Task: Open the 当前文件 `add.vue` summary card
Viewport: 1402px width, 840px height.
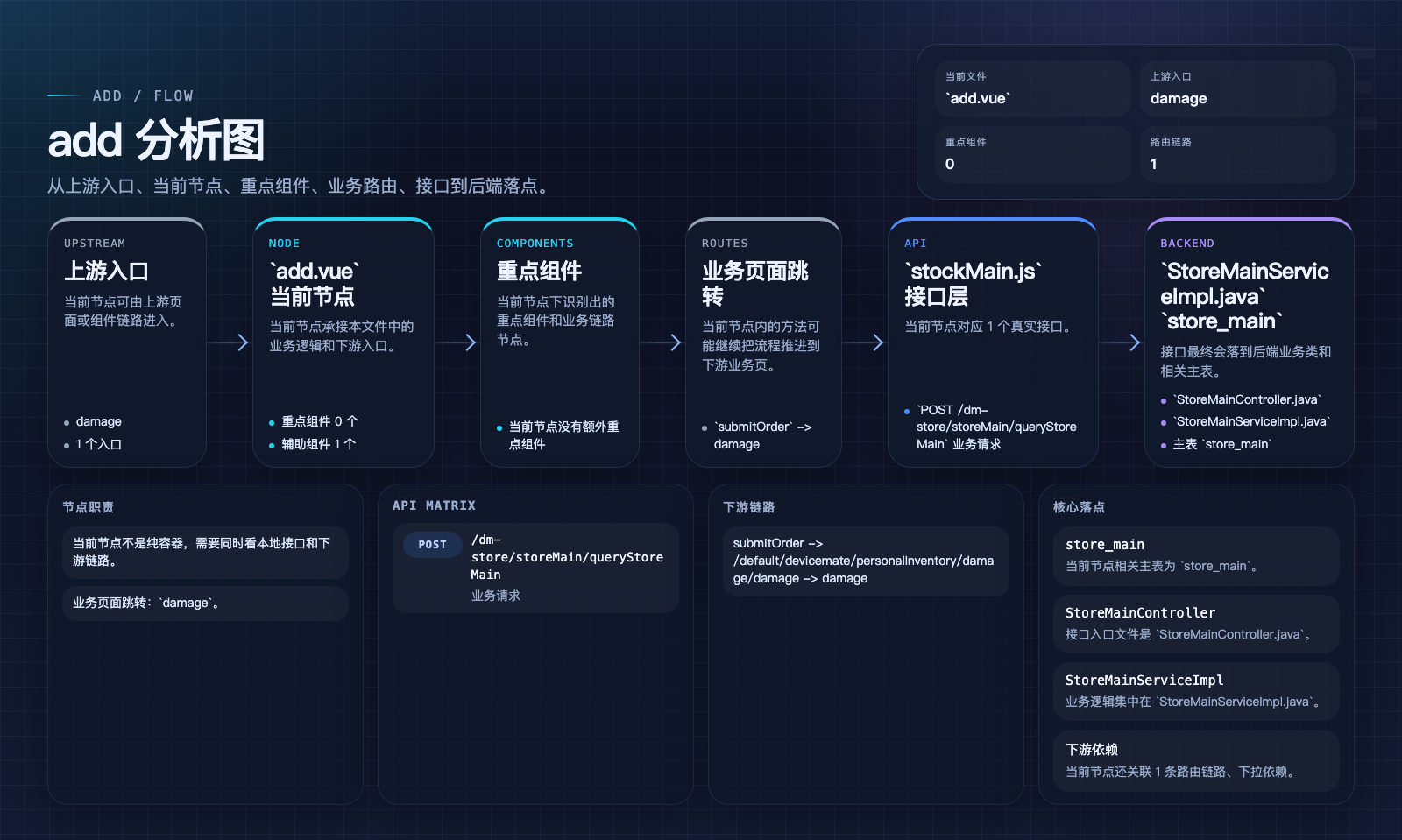Action: [x=1032, y=88]
